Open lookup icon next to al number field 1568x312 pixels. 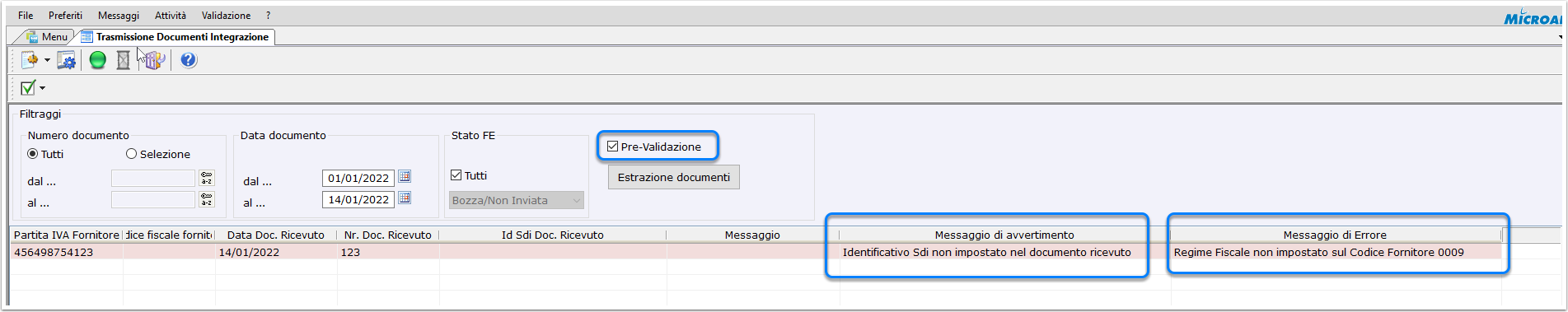pyautogui.click(x=207, y=199)
